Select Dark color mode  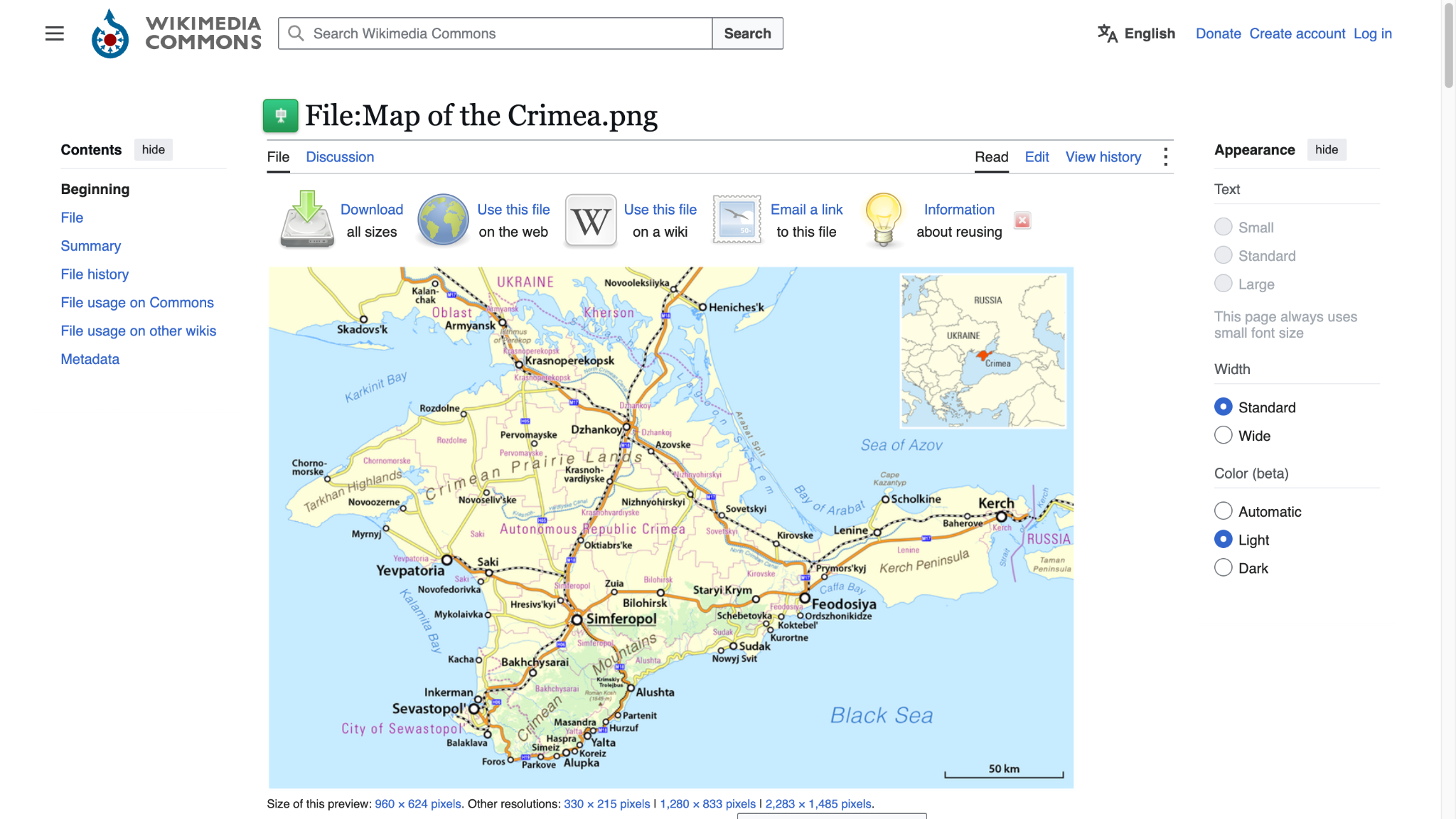click(x=1223, y=568)
